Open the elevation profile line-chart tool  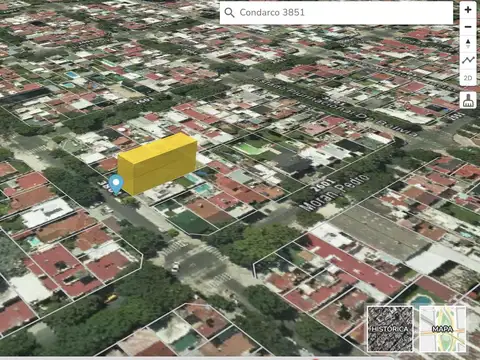pos(468,61)
